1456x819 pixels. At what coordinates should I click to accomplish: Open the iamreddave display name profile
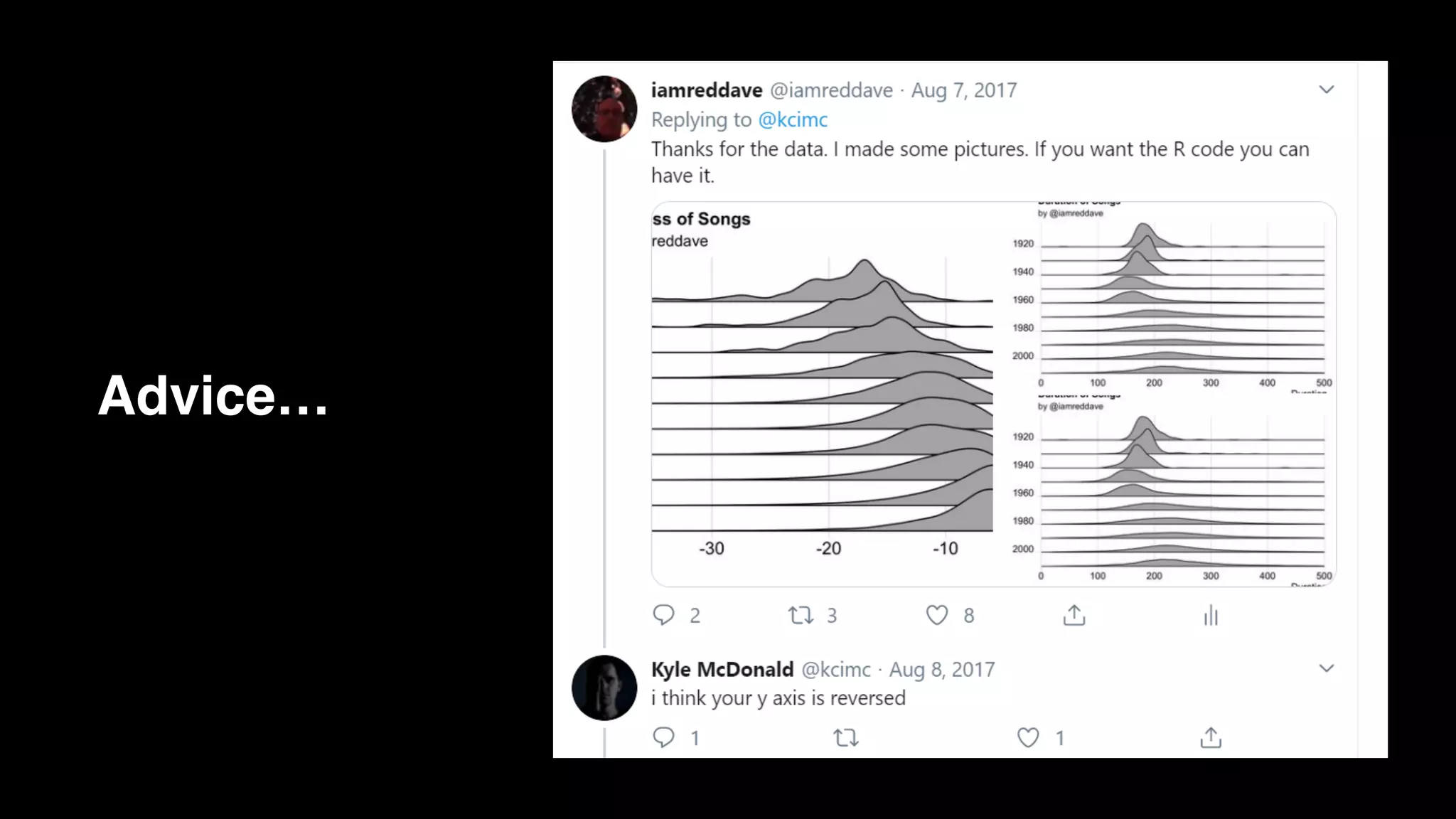point(707,90)
